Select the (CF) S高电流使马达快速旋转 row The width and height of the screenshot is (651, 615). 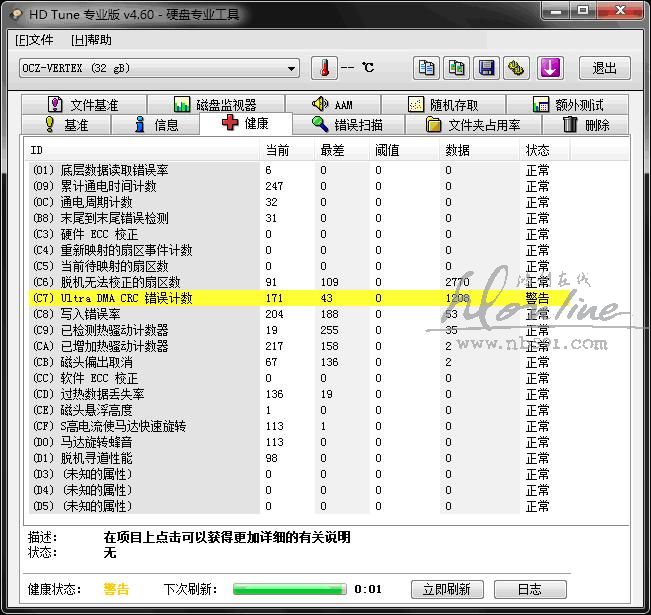tap(299, 426)
